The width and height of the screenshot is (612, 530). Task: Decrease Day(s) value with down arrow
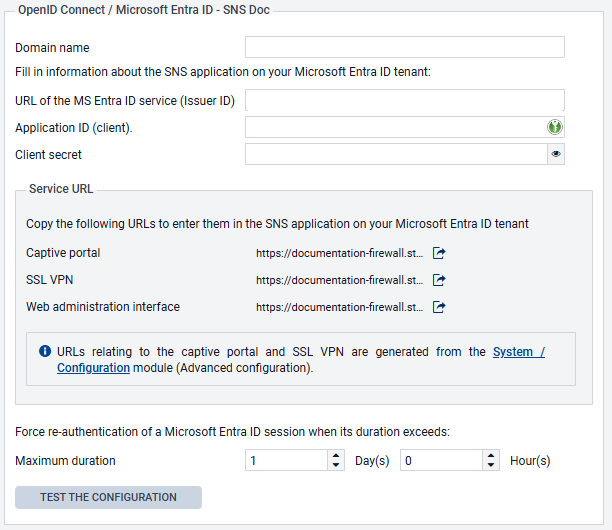336,466
